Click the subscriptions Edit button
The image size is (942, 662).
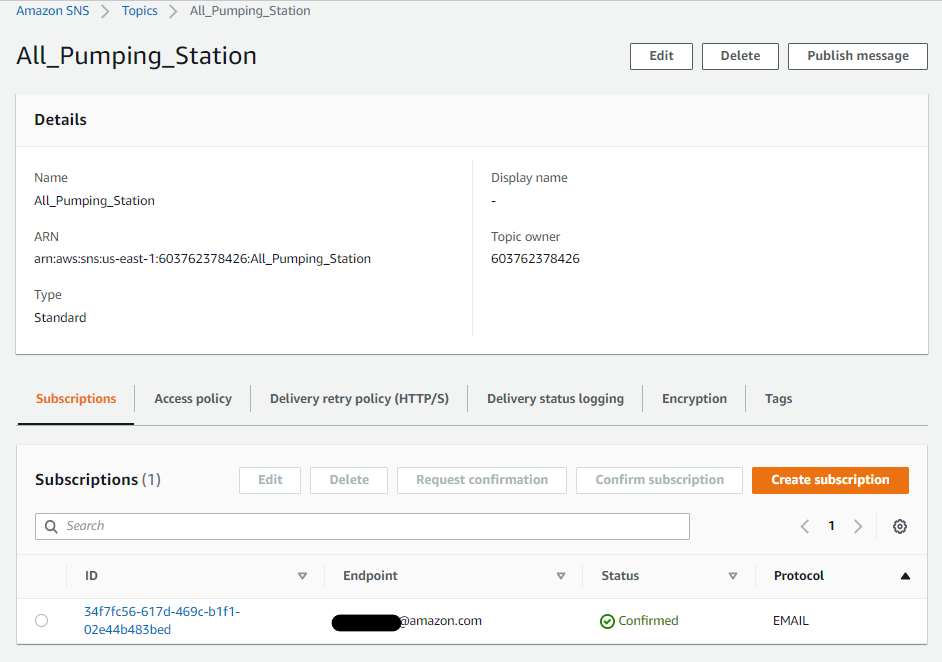point(270,480)
